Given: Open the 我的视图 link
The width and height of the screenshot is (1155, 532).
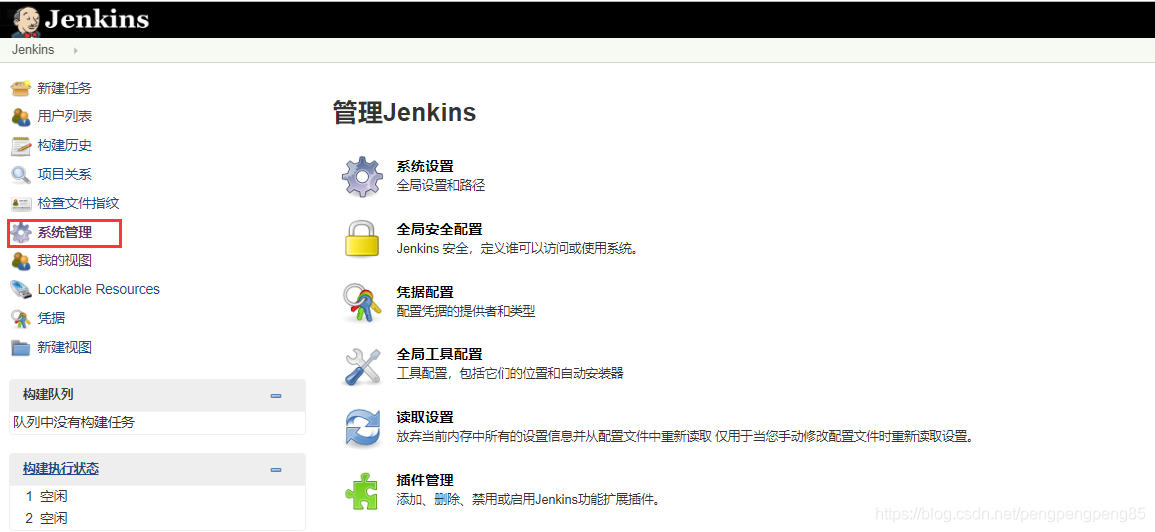Looking at the screenshot, I should [x=65, y=260].
